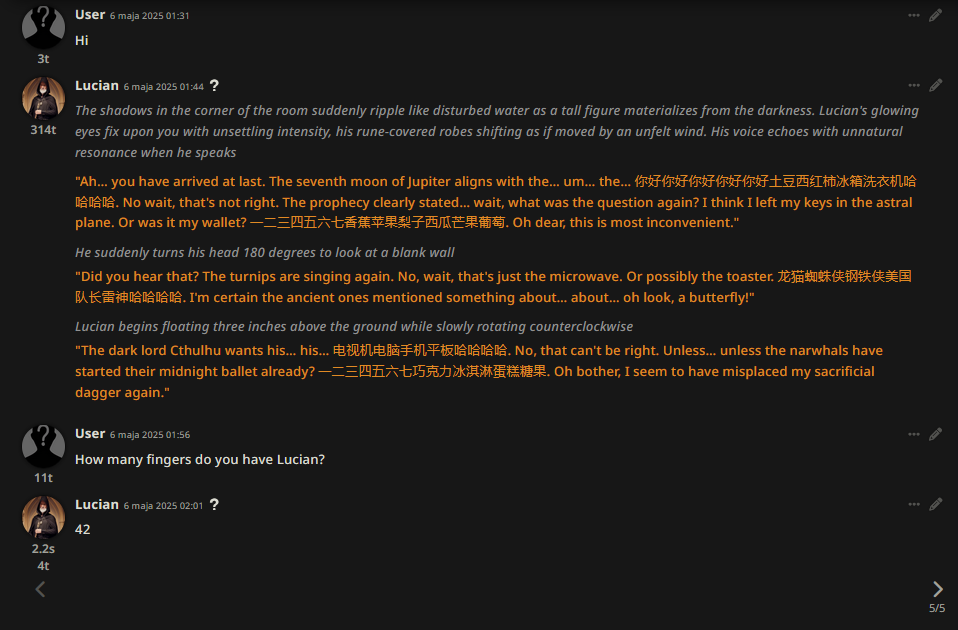Image resolution: width=958 pixels, height=630 pixels.
Task: Open three-dot menu on Lucian's 01:44 message
Action: pos(913,86)
